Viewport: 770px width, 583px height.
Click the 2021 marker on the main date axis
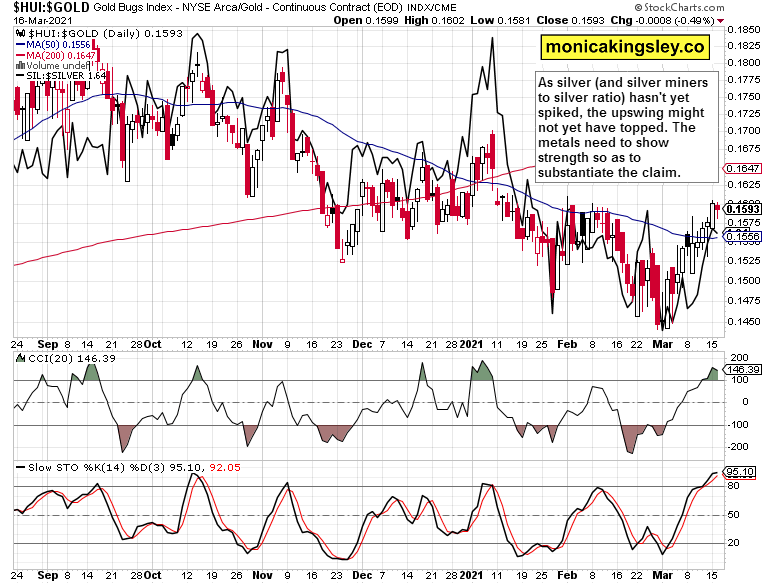pyautogui.click(x=473, y=343)
